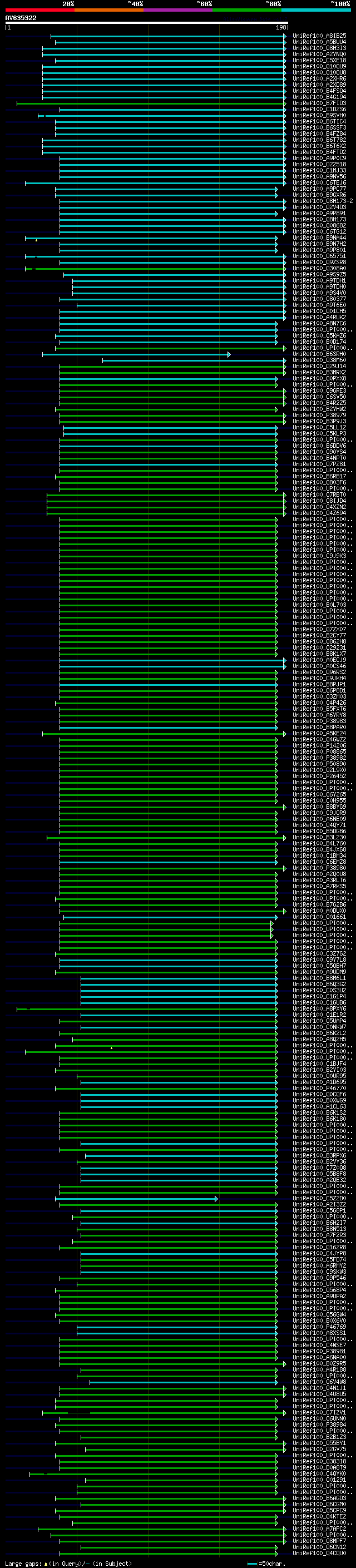Viewport: 356px width, 1568px height.
Task: Open hit UniRef100_C6TEJ6
Action: coord(319,182)
